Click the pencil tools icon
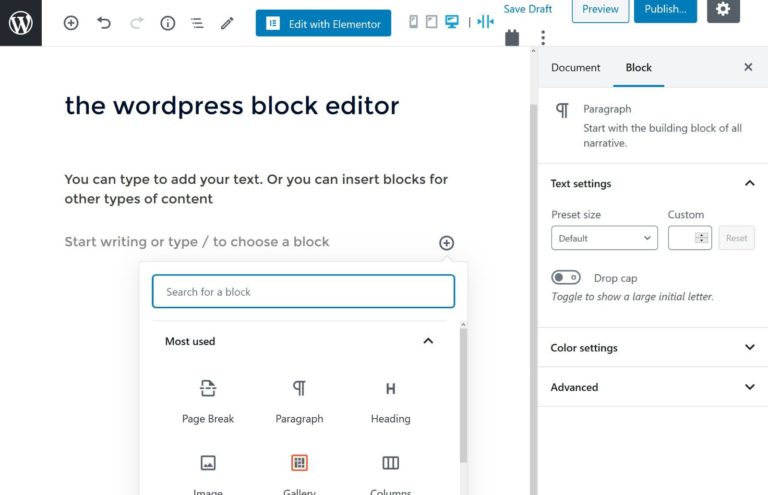 pos(227,23)
